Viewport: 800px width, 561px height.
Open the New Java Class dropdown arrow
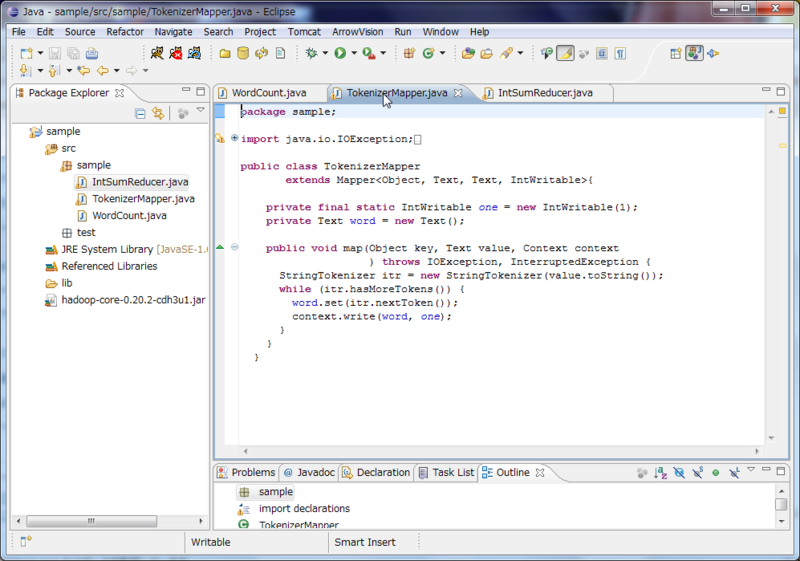pos(442,53)
